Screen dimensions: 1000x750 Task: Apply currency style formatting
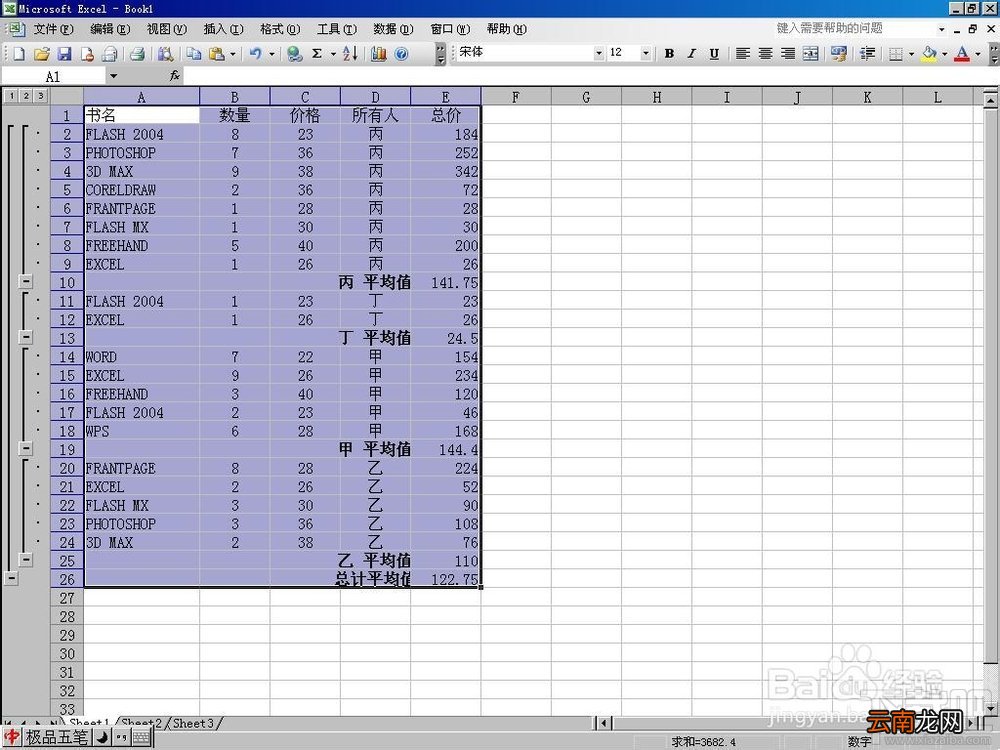pos(839,54)
